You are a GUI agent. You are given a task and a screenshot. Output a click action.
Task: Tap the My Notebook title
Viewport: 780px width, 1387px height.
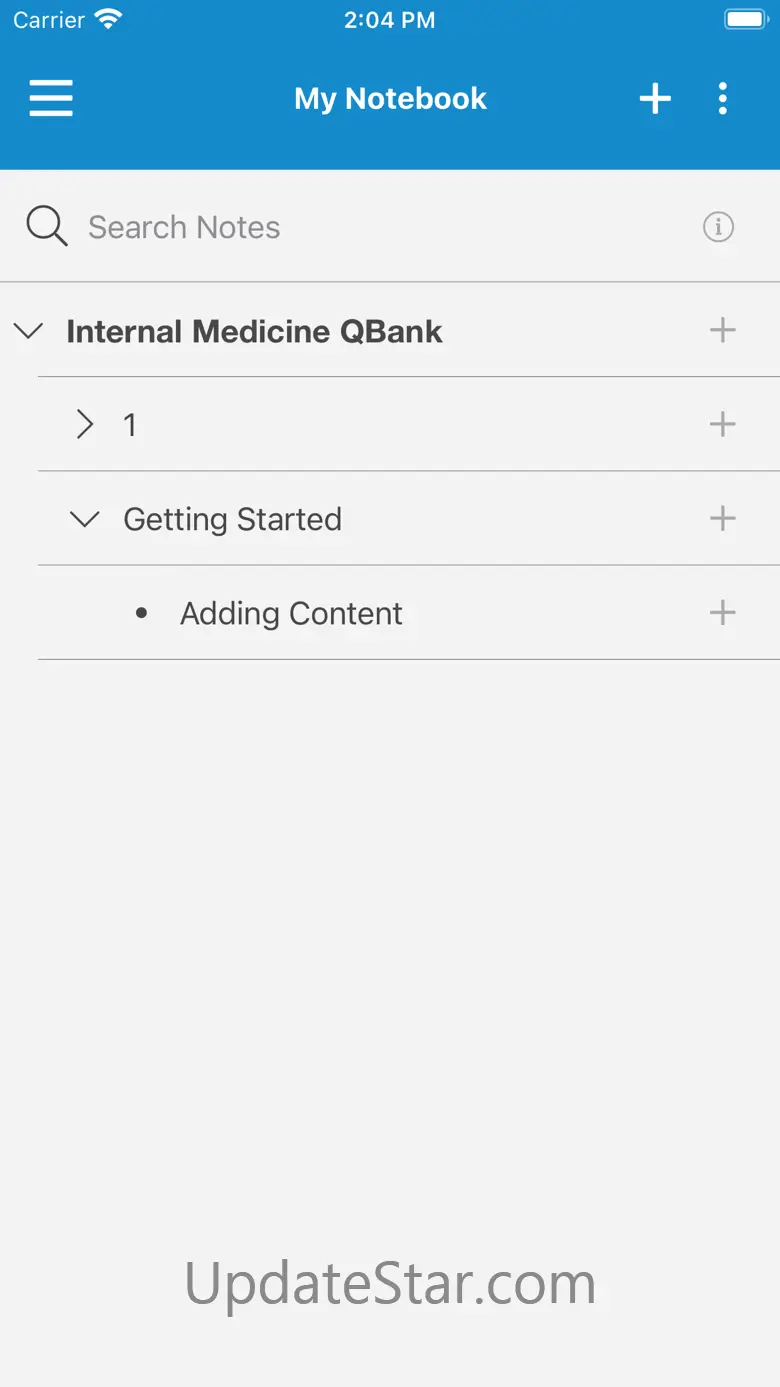pyautogui.click(x=390, y=98)
